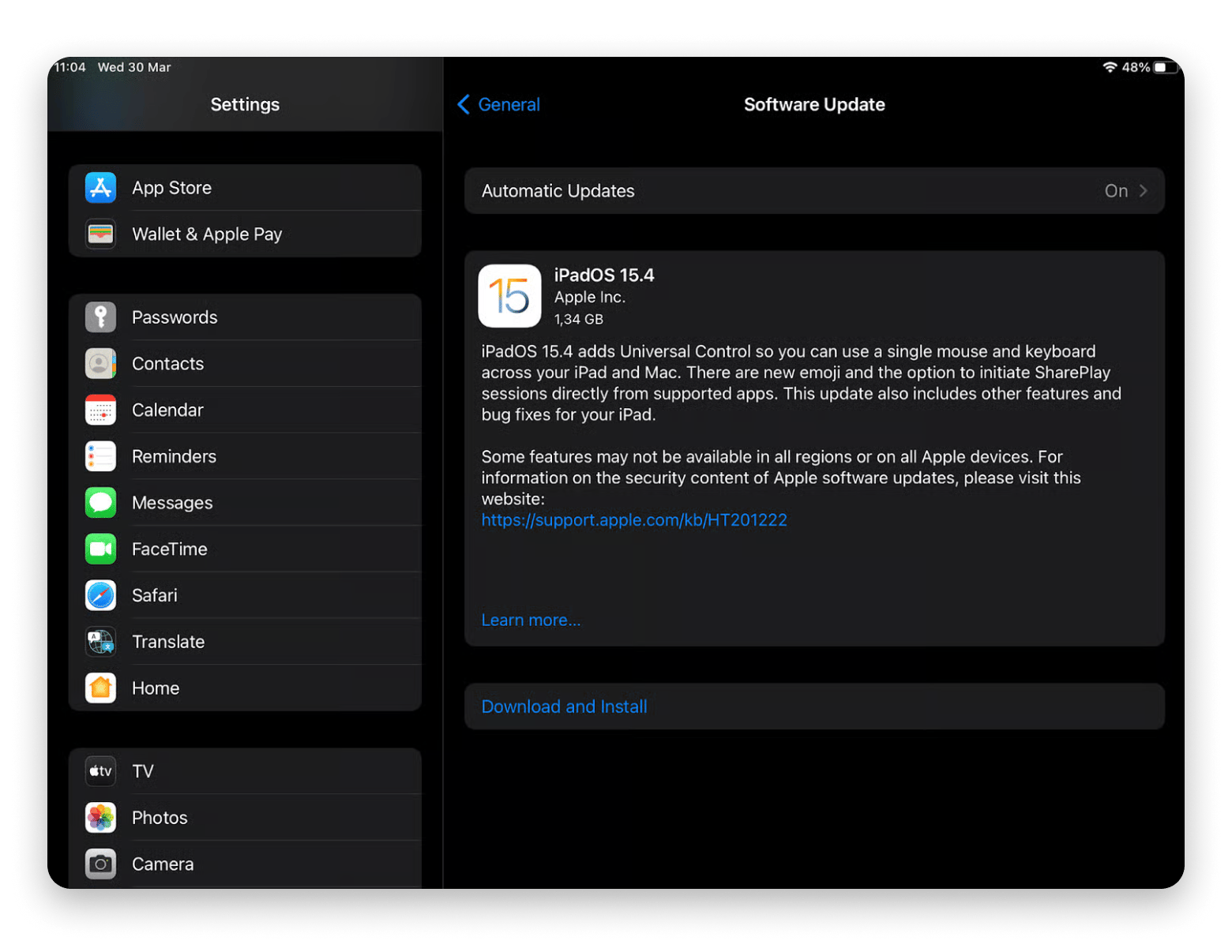The height and width of the screenshot is (952, 1232).
Task: Open Contacts settings in sidebar
Action: click(167, 364)
